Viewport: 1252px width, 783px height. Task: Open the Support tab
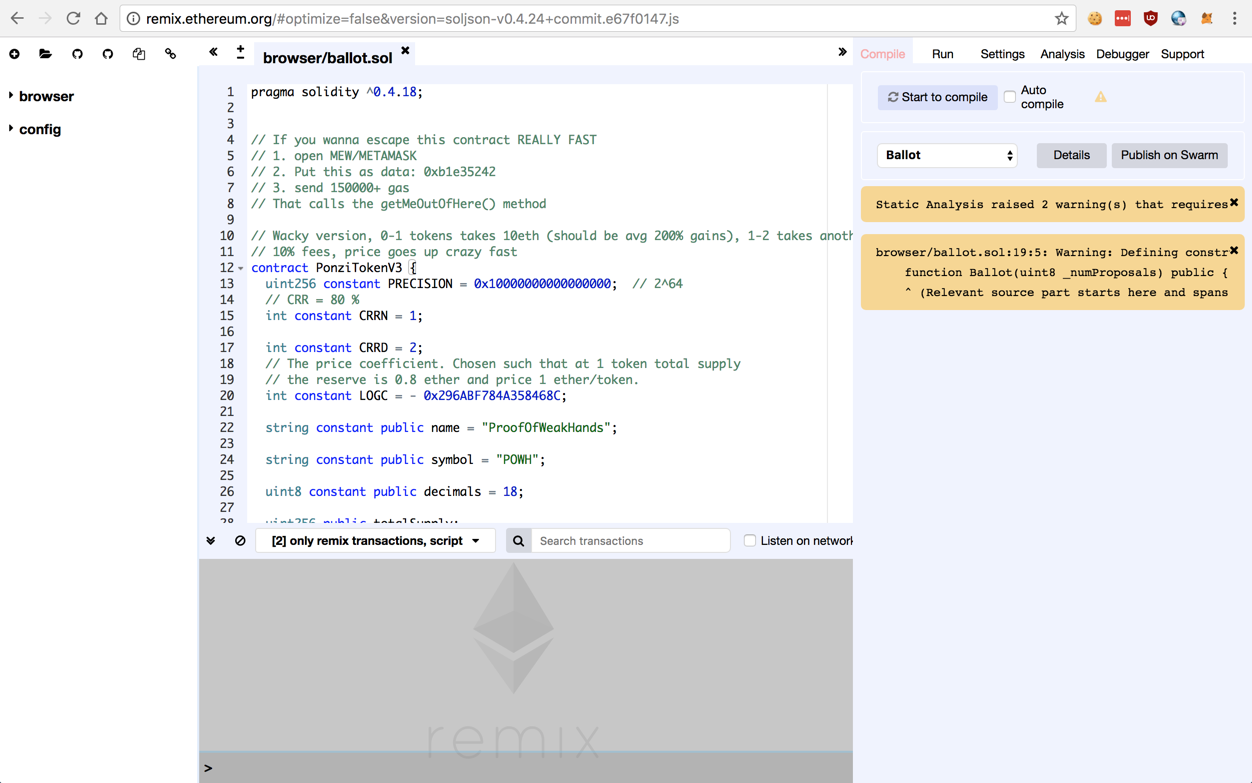point(1182,54)
